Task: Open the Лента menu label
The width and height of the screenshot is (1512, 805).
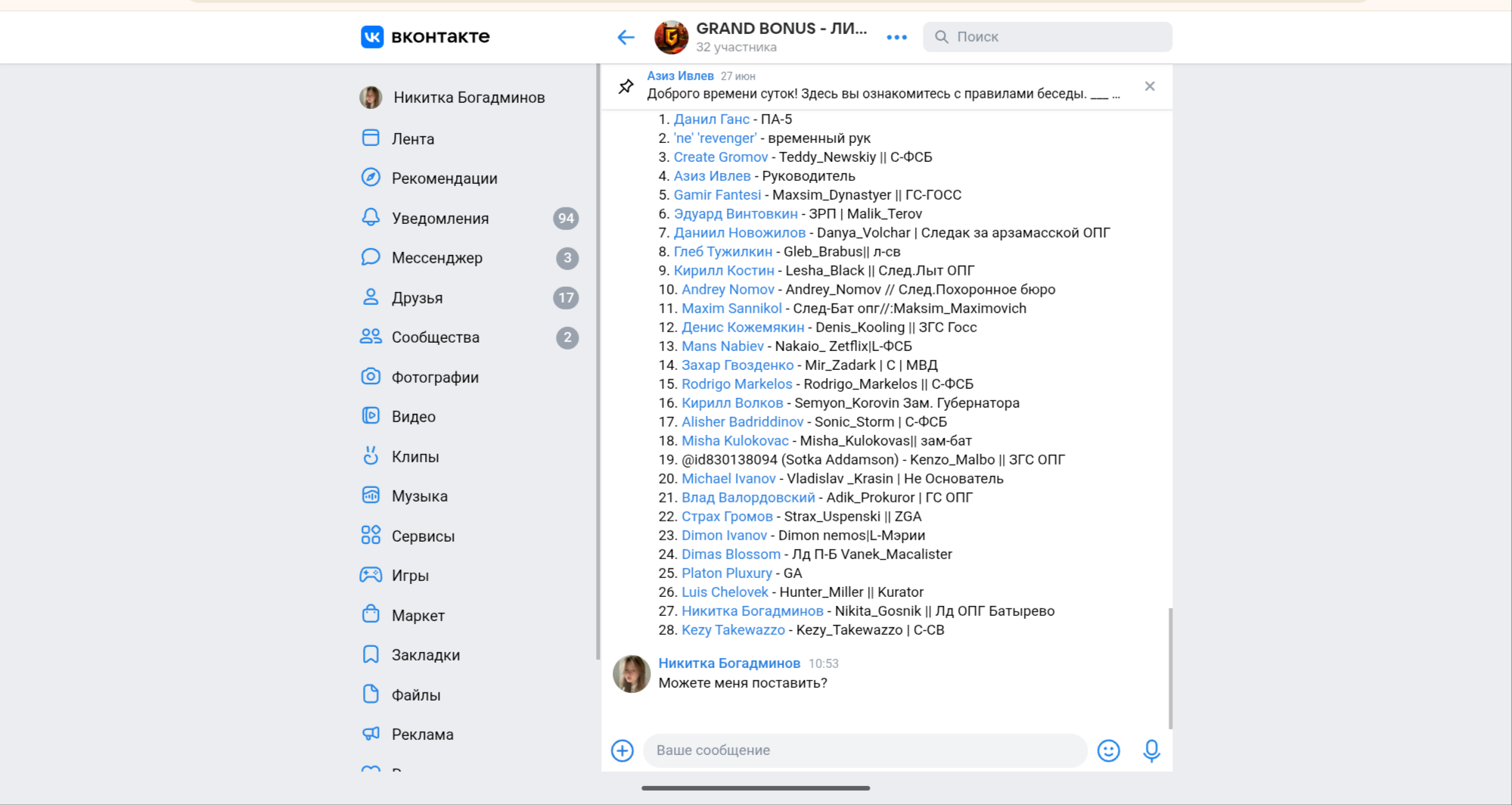Action: [x=413, y=138]
